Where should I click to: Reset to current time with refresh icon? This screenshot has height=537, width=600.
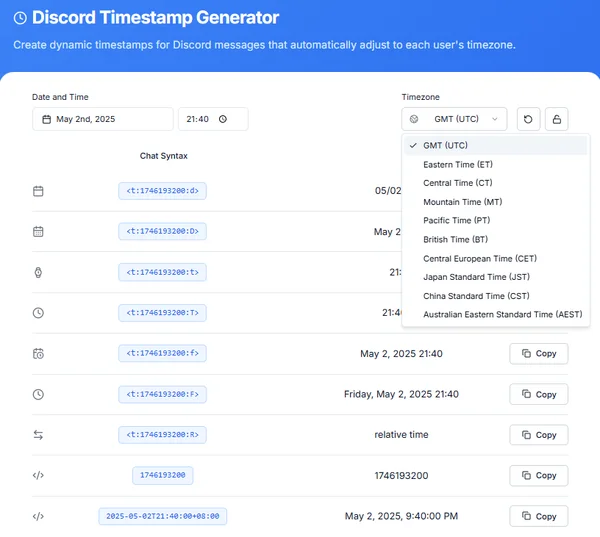[528, 119]
